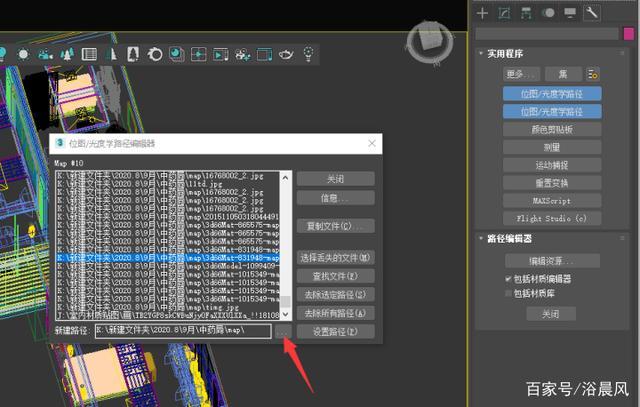This screenshot has width=640, height=407.
Task: Click the teal sphere stacked pages icon
Action: tap(177, 54)
